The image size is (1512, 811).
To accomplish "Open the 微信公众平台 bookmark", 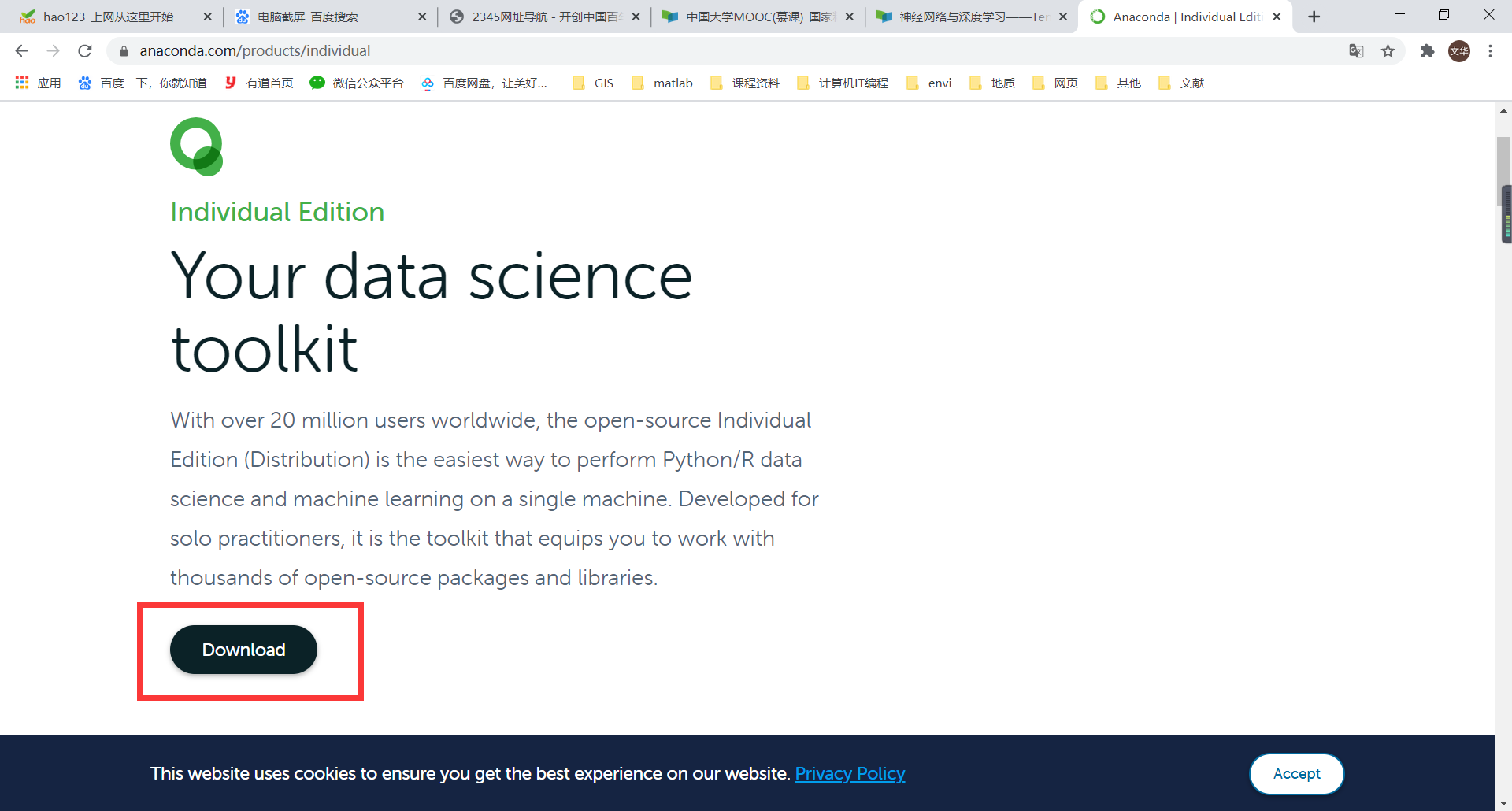I will tap(357, 83).
